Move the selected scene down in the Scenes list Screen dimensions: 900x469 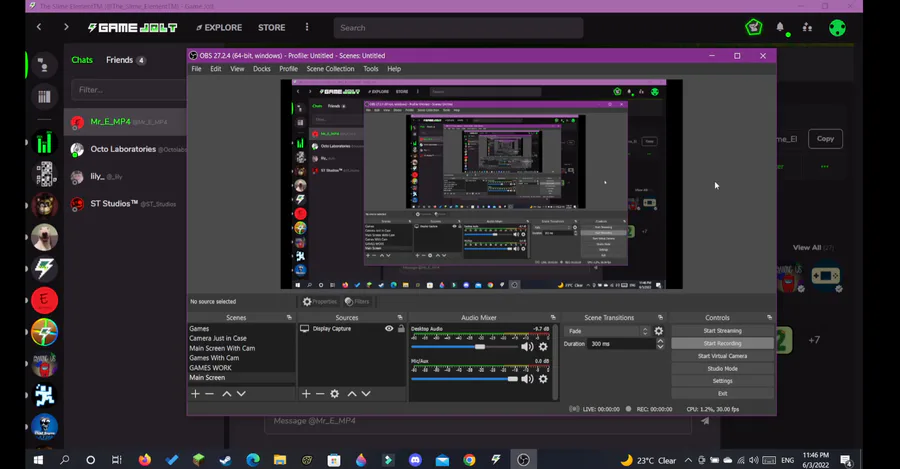tap(241, 394)
